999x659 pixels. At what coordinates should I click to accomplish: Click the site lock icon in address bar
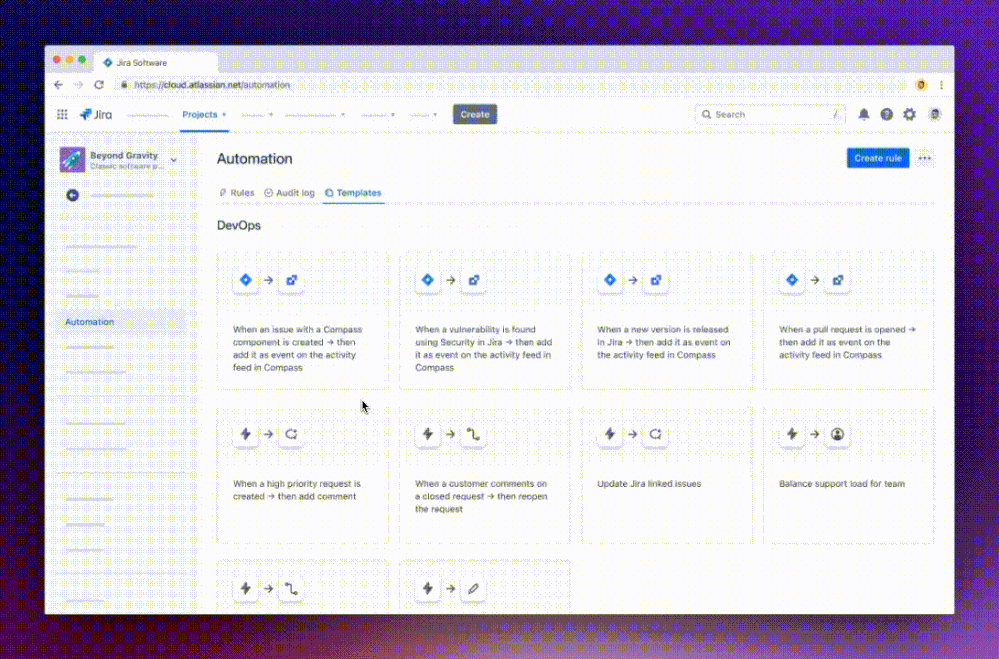pos(124,85)
